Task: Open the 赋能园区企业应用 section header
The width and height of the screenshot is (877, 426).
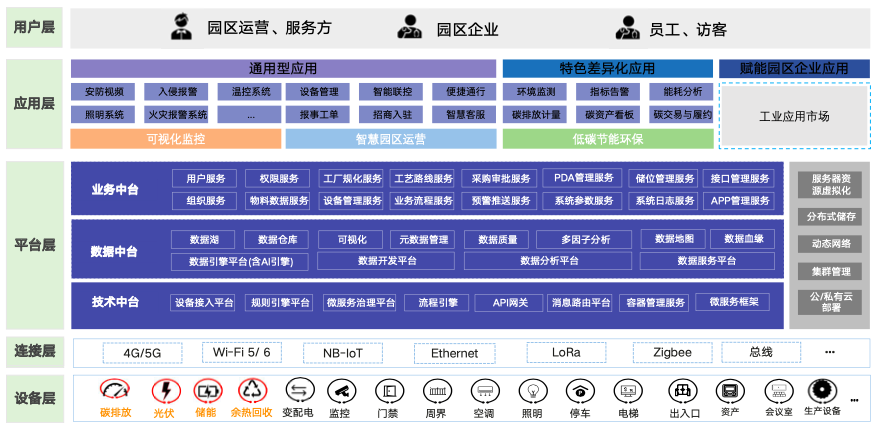Action: click(795, 69)
